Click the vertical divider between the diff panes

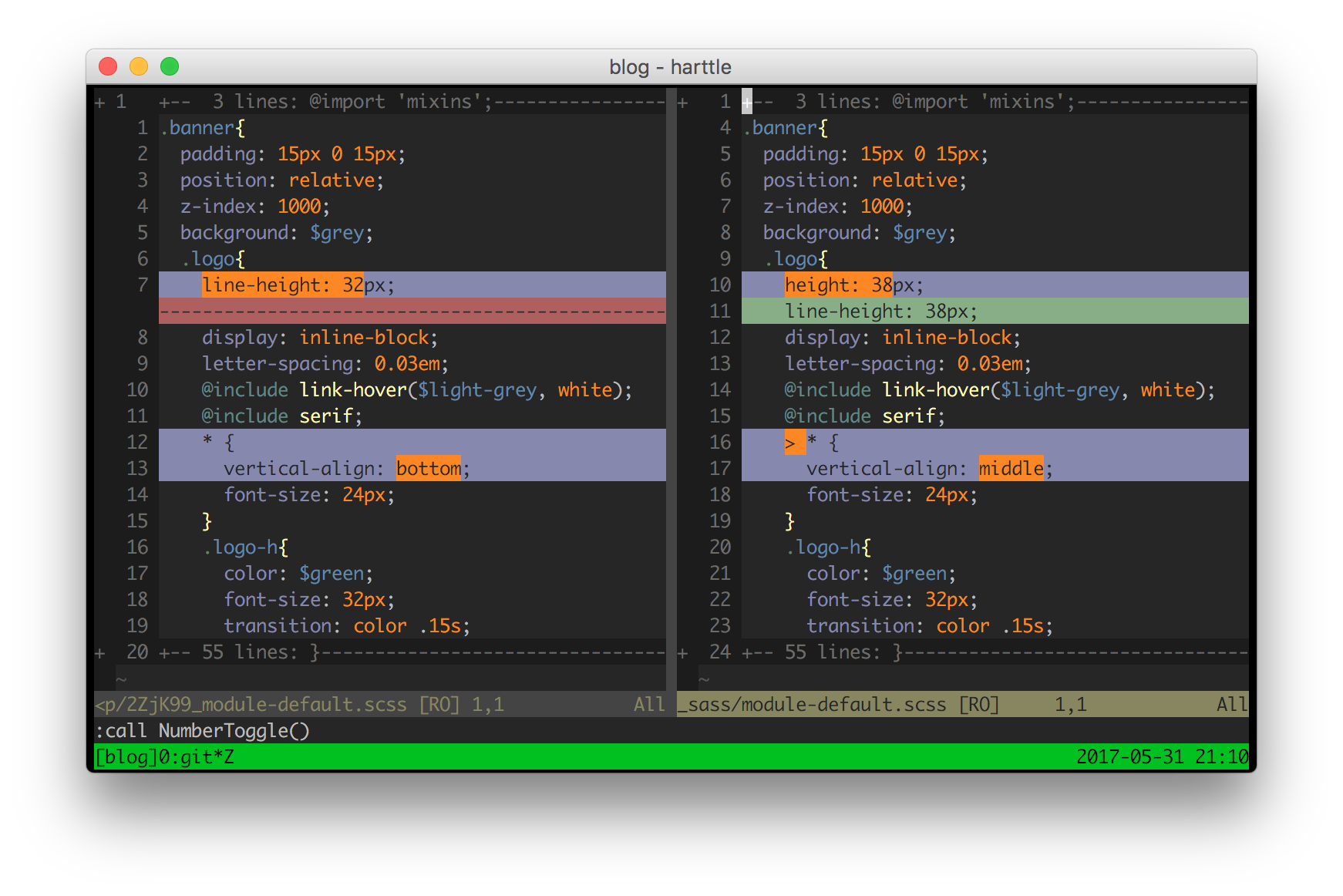pos(671,386)
